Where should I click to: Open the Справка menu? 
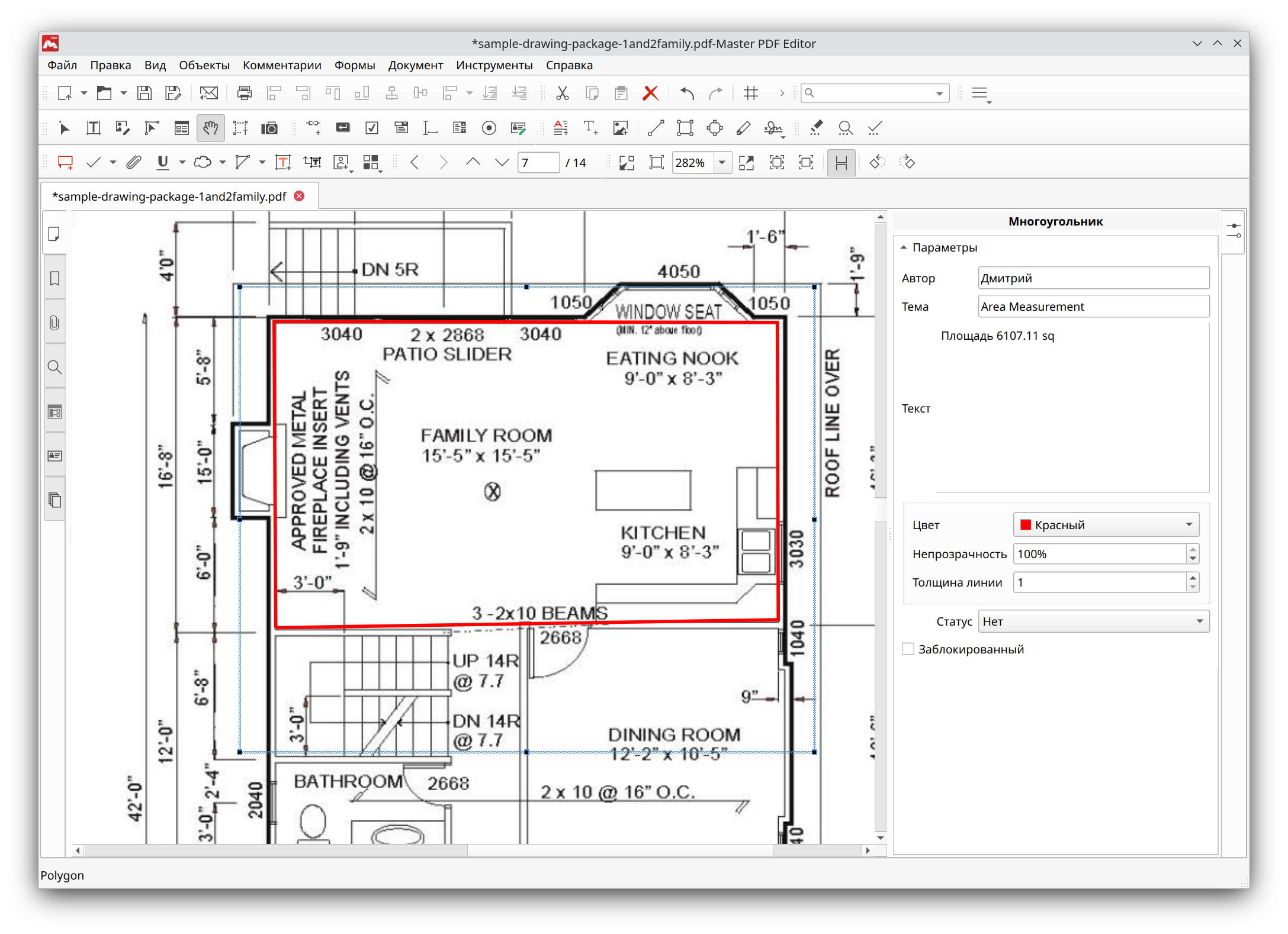(569, 65)
